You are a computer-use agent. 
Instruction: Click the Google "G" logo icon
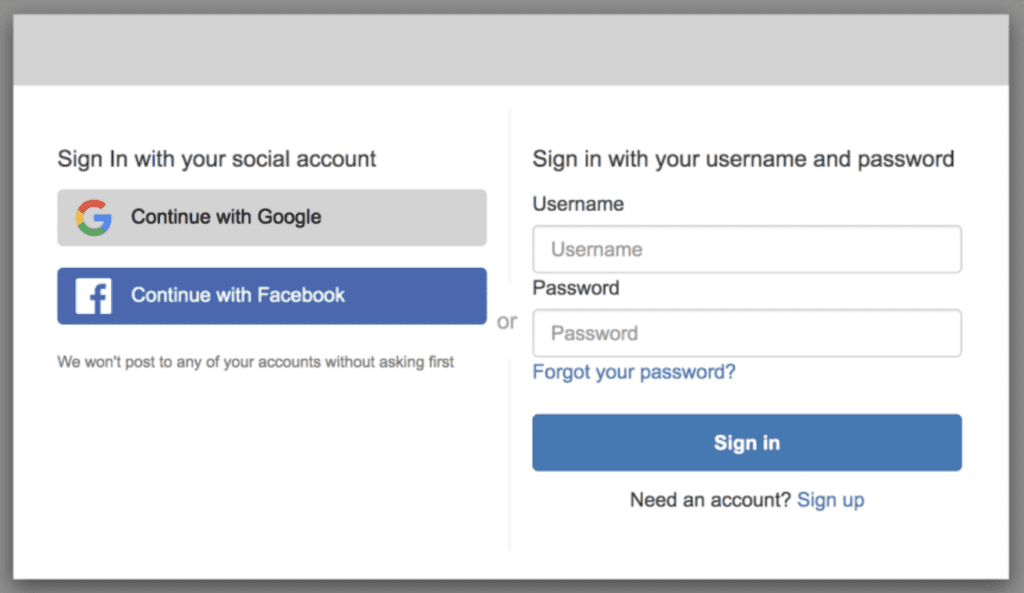pos(93,217)
